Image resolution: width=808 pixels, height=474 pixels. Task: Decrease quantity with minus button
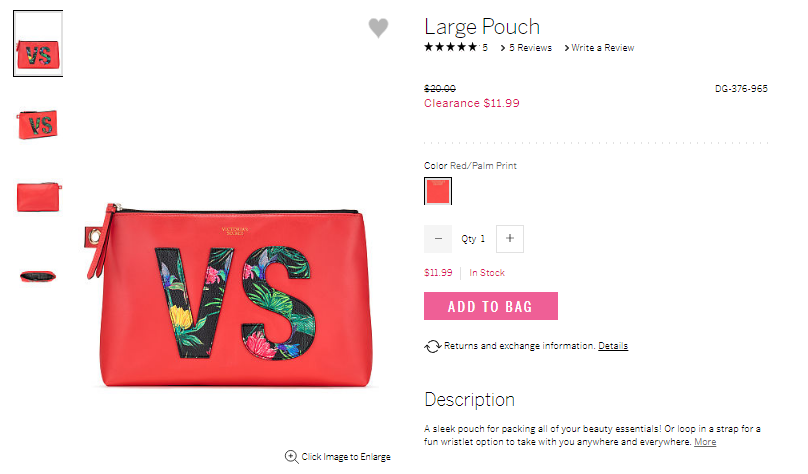click(438, 239)
